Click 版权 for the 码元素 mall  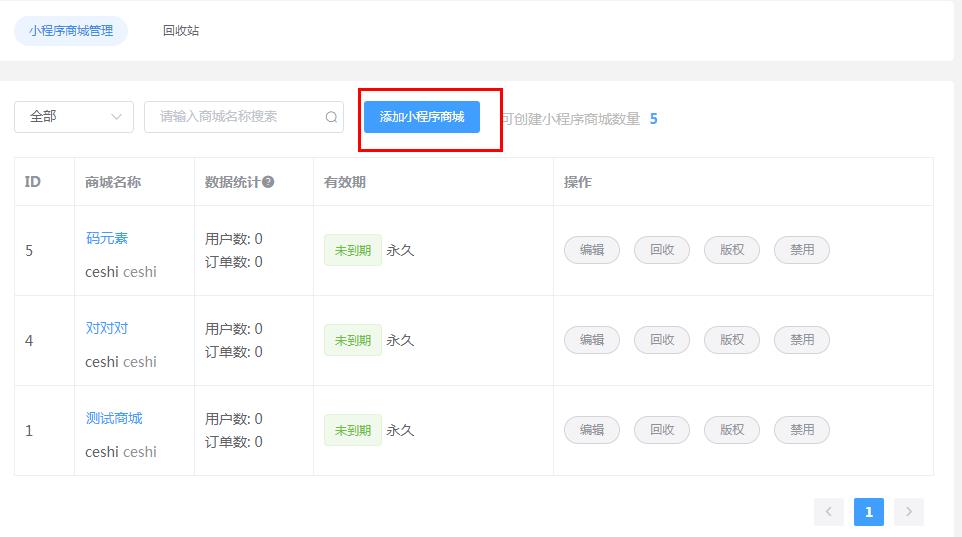point(732,250)
